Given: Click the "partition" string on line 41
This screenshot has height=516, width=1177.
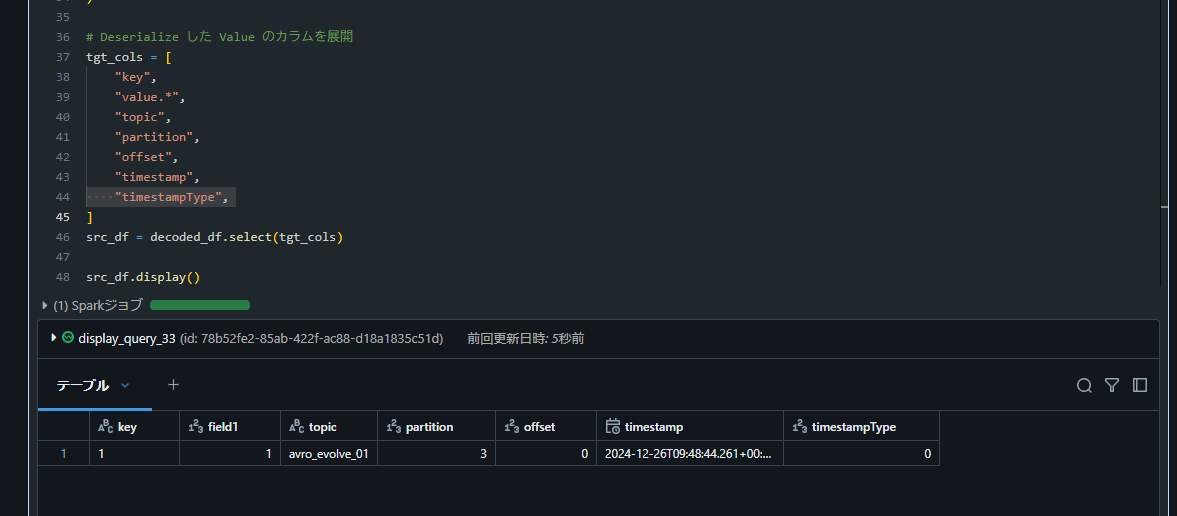Looking at the screenshot, I should [154, 137].
